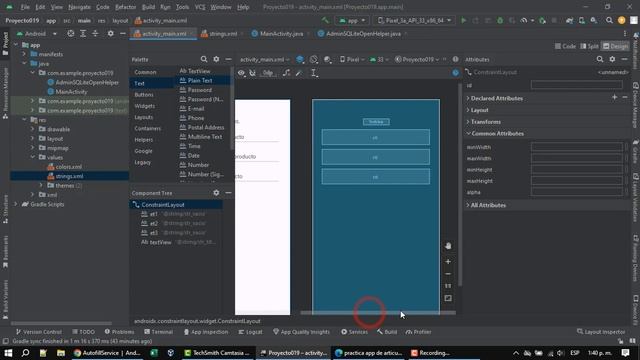This screenshot has height=360, width=640.
Task: Select opened file target icon in Project panel
Action: coord(71,33)
